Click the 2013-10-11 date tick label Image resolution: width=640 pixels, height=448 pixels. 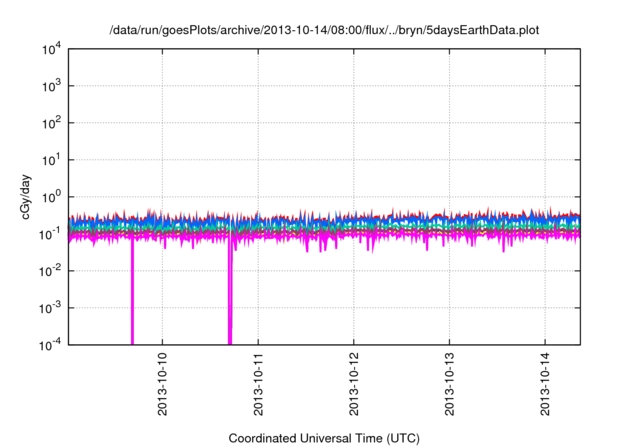(258, 384)
